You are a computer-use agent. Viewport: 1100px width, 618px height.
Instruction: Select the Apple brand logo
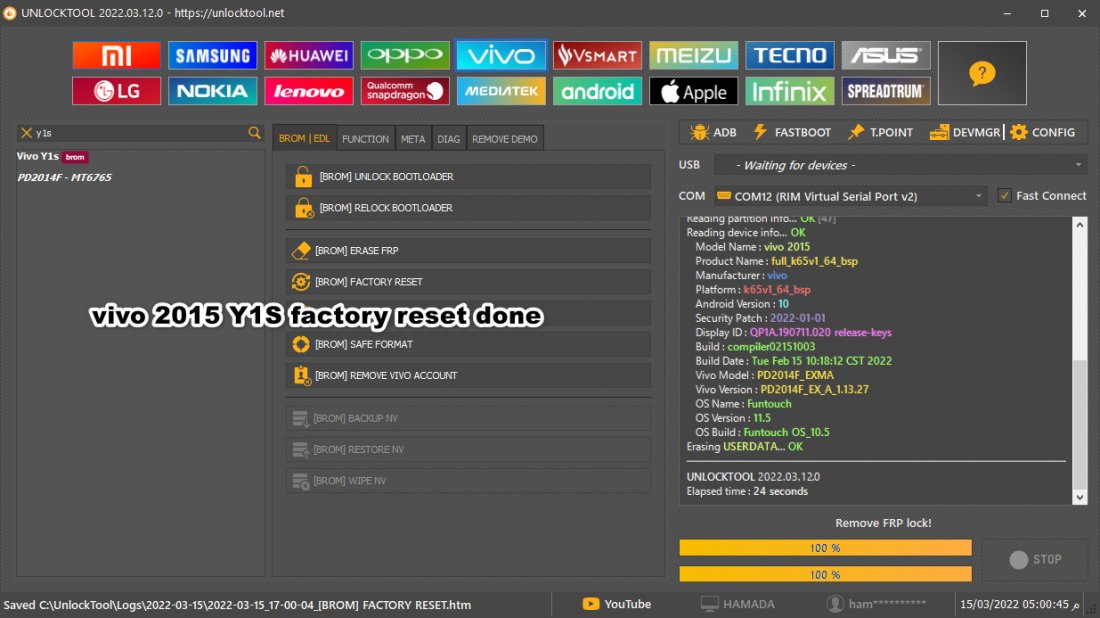point(693,91)
